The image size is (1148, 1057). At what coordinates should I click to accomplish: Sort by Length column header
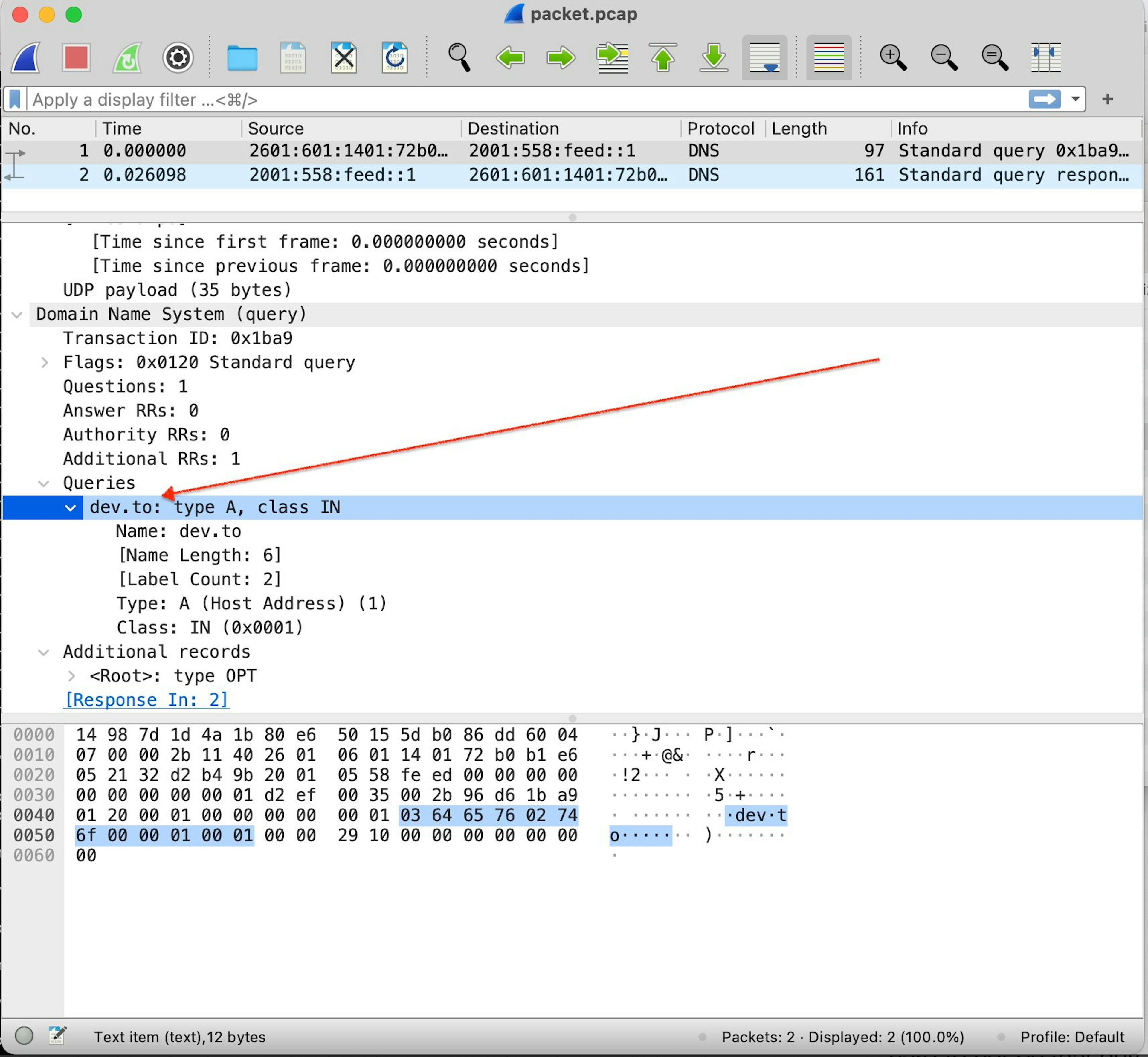click(x=828, y=129)
